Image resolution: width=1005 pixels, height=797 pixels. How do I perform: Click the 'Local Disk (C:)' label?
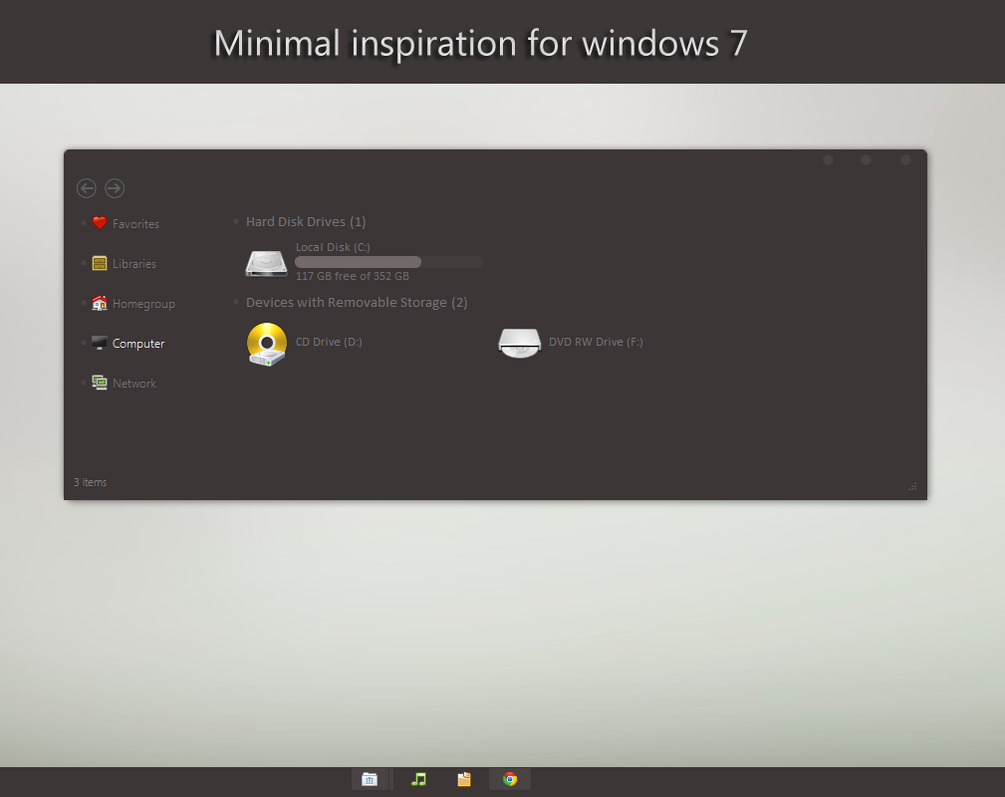[333, 247]
